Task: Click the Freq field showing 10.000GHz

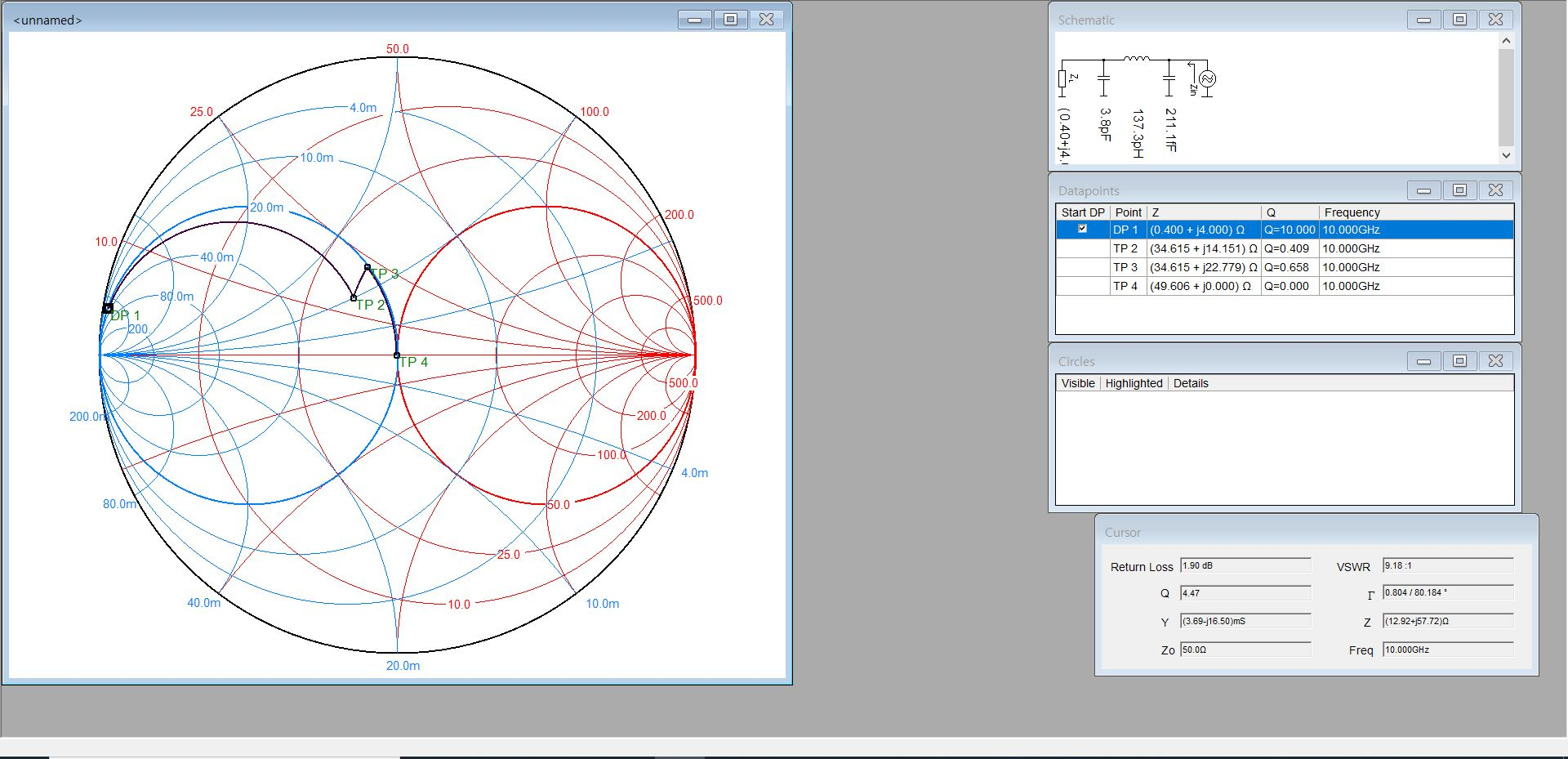Action: pyautogui.click(x=1446, y=650)
